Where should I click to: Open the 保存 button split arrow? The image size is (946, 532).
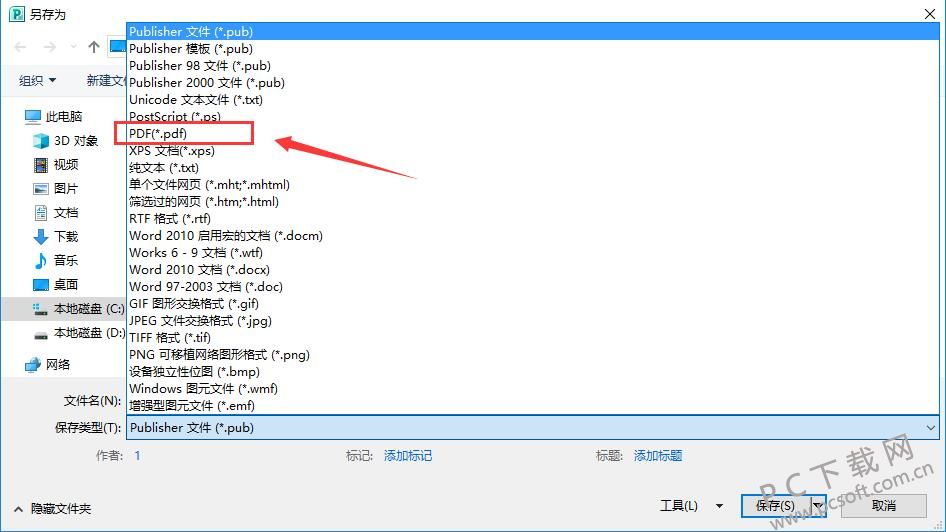click(x=818, y=505)
